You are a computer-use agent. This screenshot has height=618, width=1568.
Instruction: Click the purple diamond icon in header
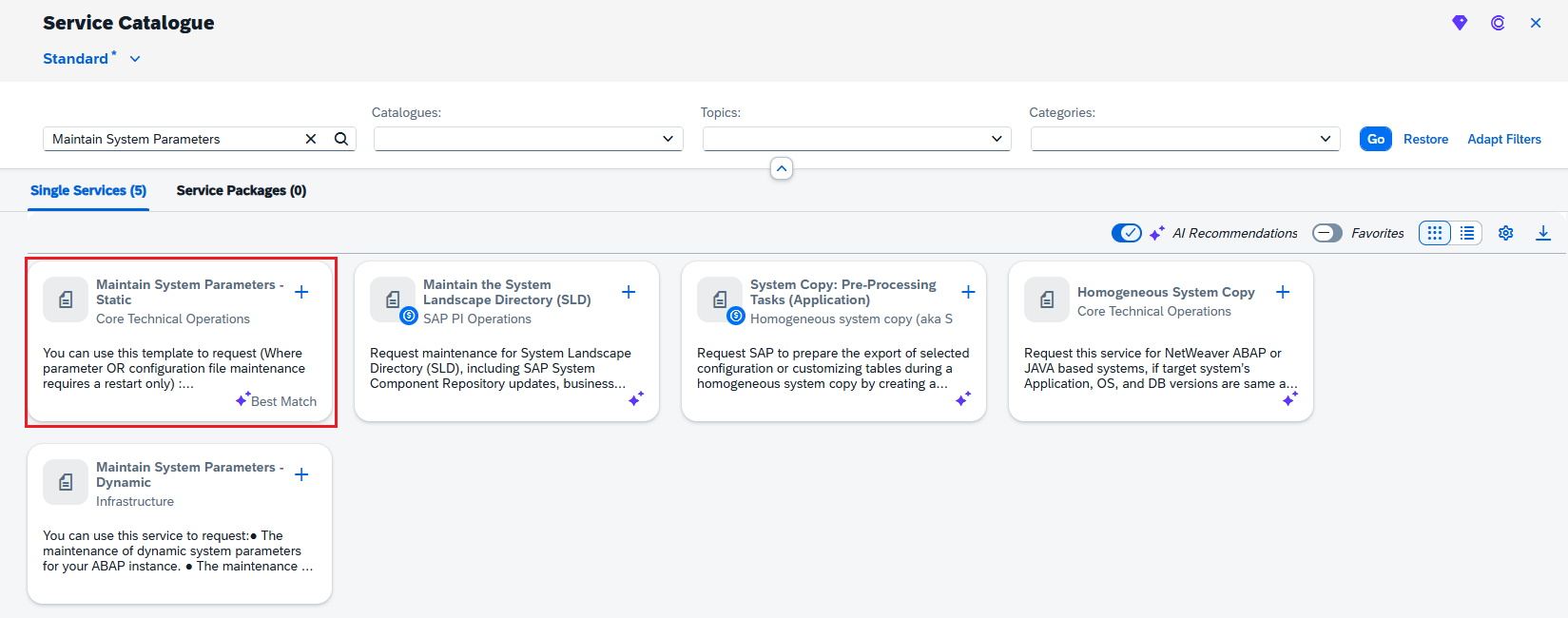click(1460, 23)
